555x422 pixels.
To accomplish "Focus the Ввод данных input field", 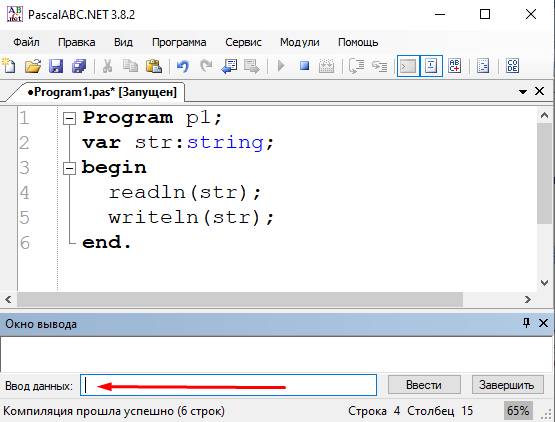I will tap(228, 385).
